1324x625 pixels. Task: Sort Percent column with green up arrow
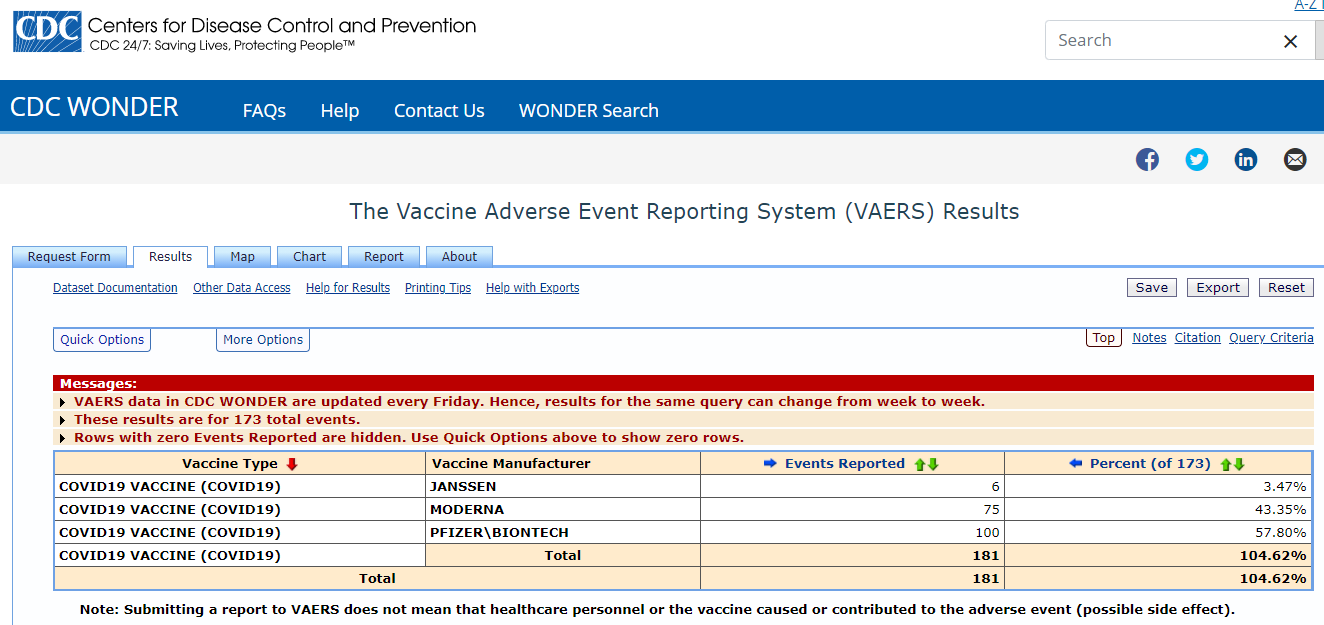pos(1225,464)
